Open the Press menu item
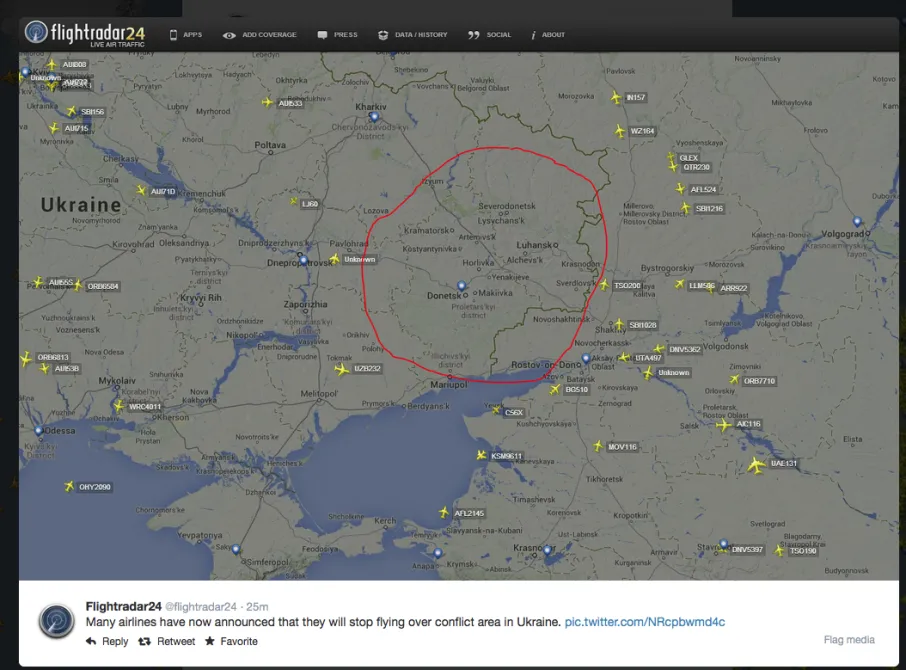 pyautogui.click(x=337, y=35)
